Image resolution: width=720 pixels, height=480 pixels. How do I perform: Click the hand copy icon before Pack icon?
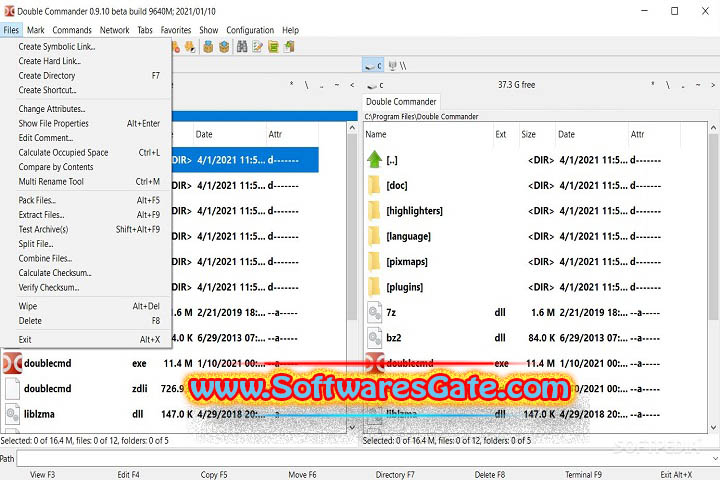tap(190, 47)
